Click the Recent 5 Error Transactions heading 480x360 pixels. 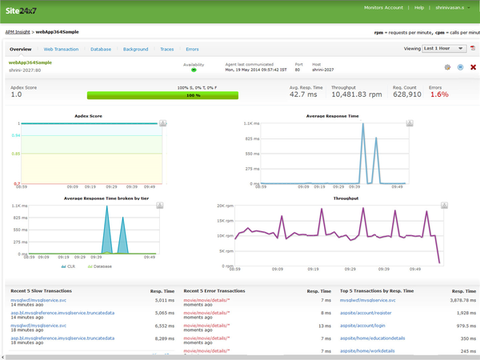pos(214,291)
